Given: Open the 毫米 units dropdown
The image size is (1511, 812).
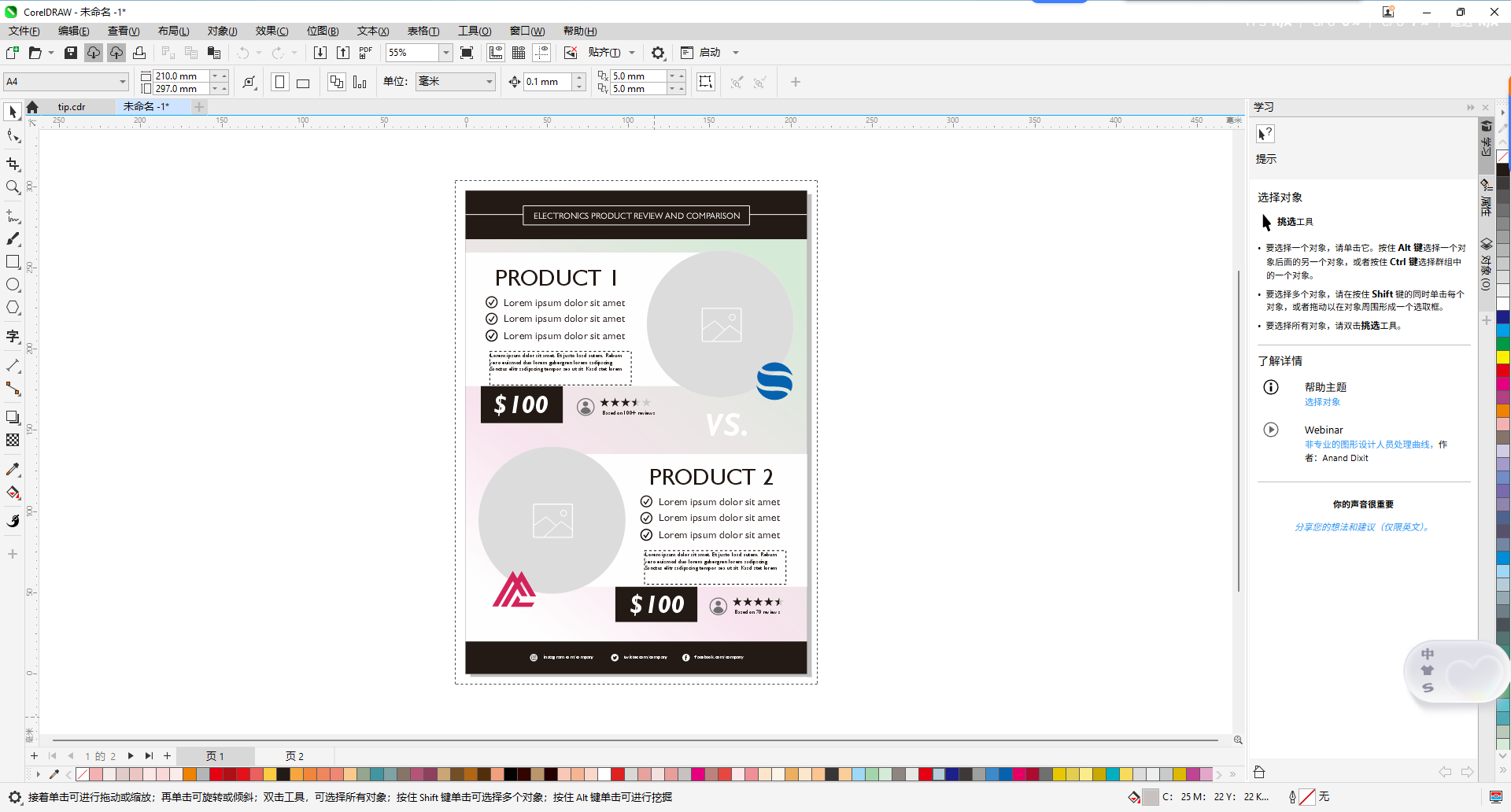Looking at the screenshot, I should tap(488, 81).
